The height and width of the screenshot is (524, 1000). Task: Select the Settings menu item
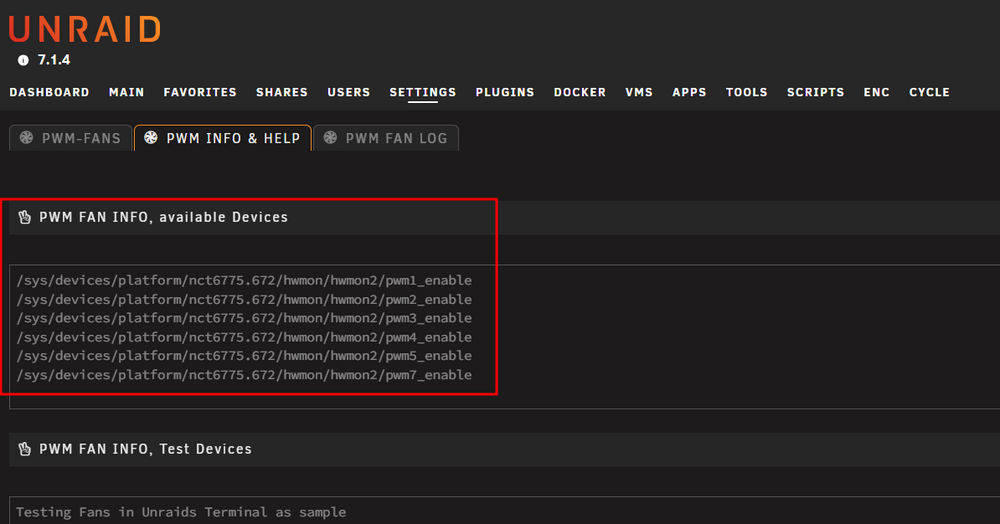coord(423,92)
